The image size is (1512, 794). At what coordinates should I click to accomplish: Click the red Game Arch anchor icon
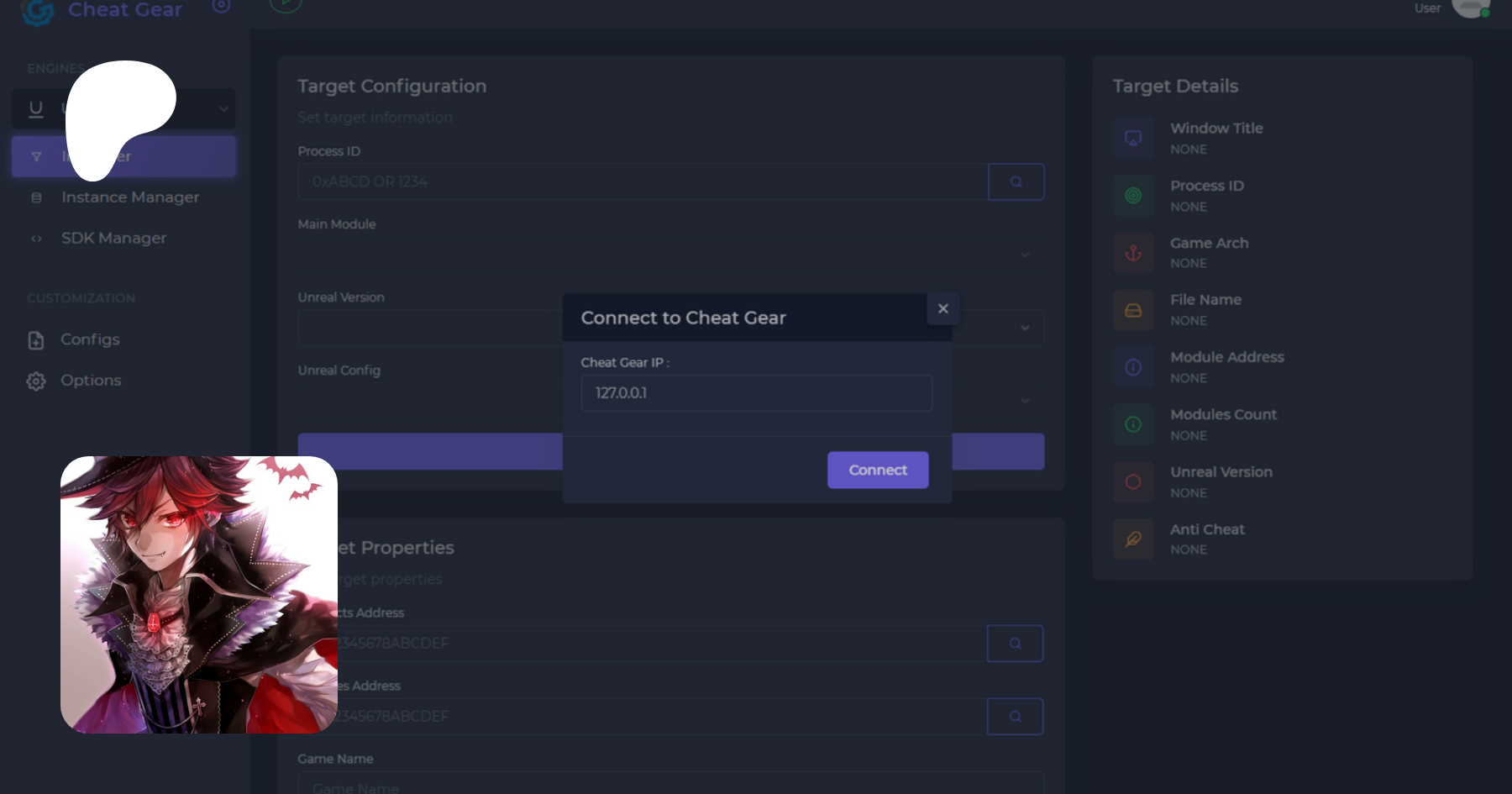coord(1132,253)
